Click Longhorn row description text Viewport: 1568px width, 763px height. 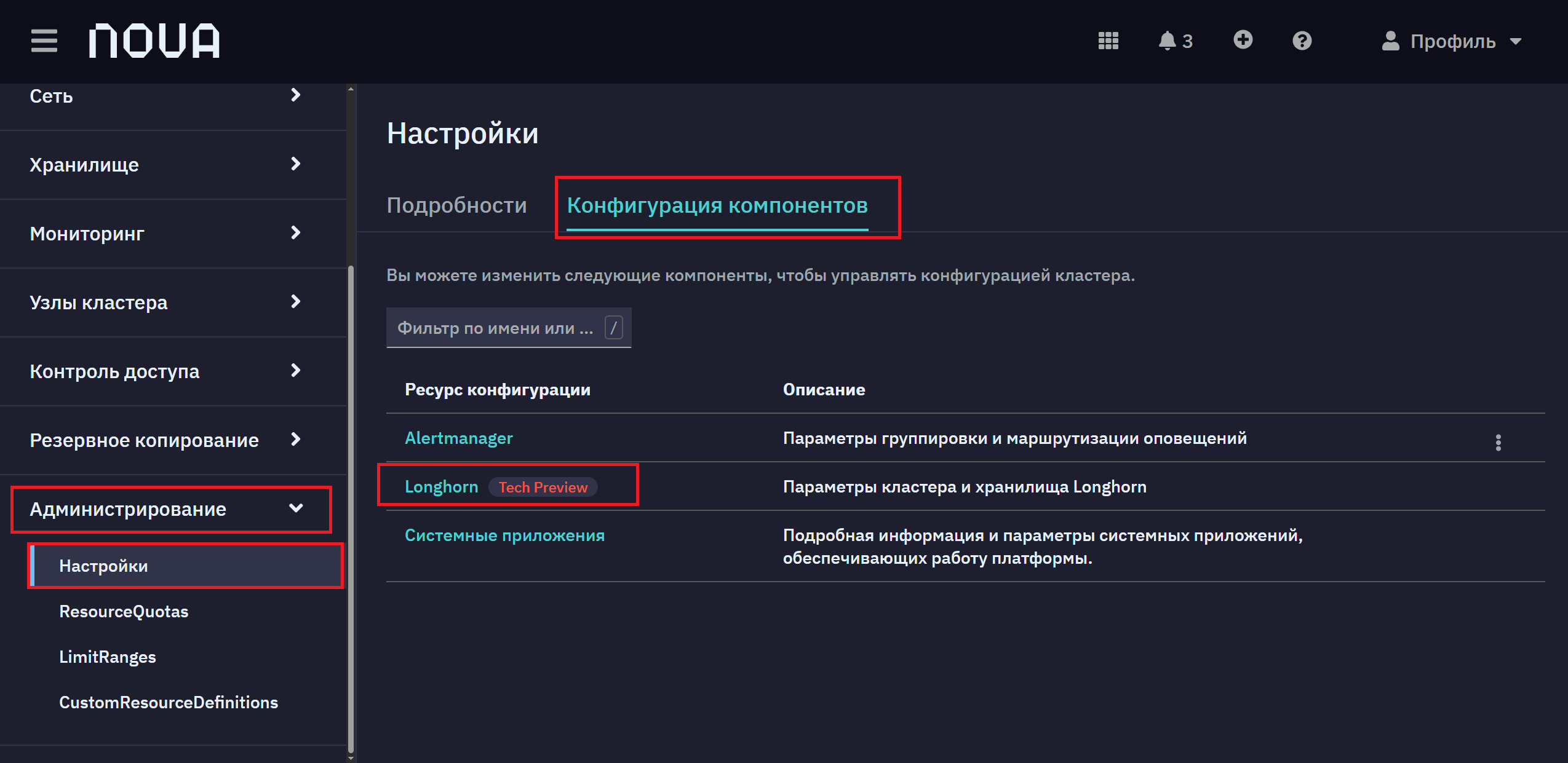pyautogui.click(x=965, y=487)
